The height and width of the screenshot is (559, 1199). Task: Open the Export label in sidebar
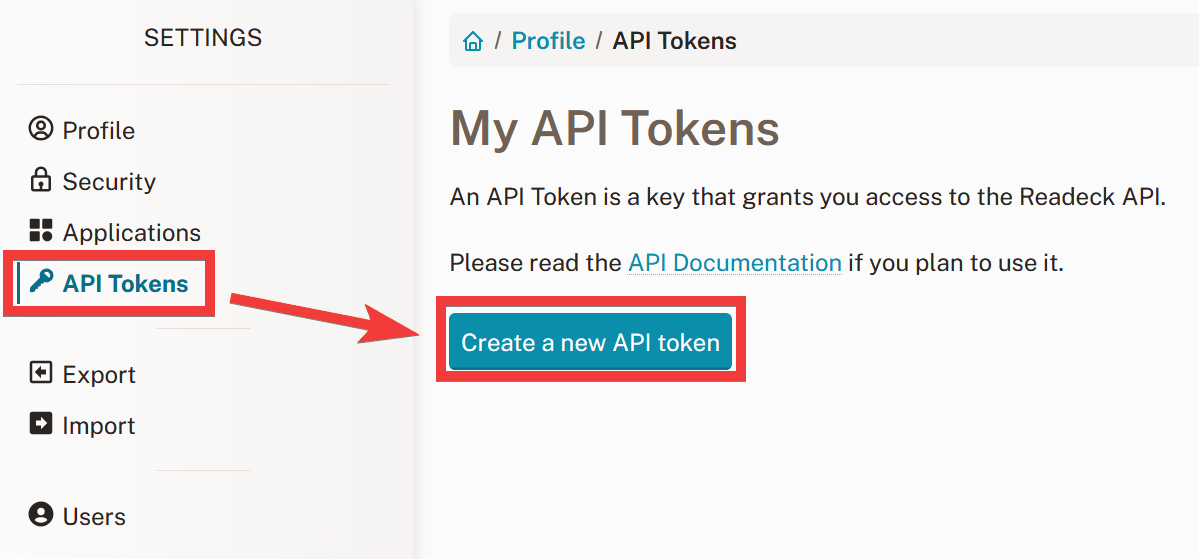point(99,375)
